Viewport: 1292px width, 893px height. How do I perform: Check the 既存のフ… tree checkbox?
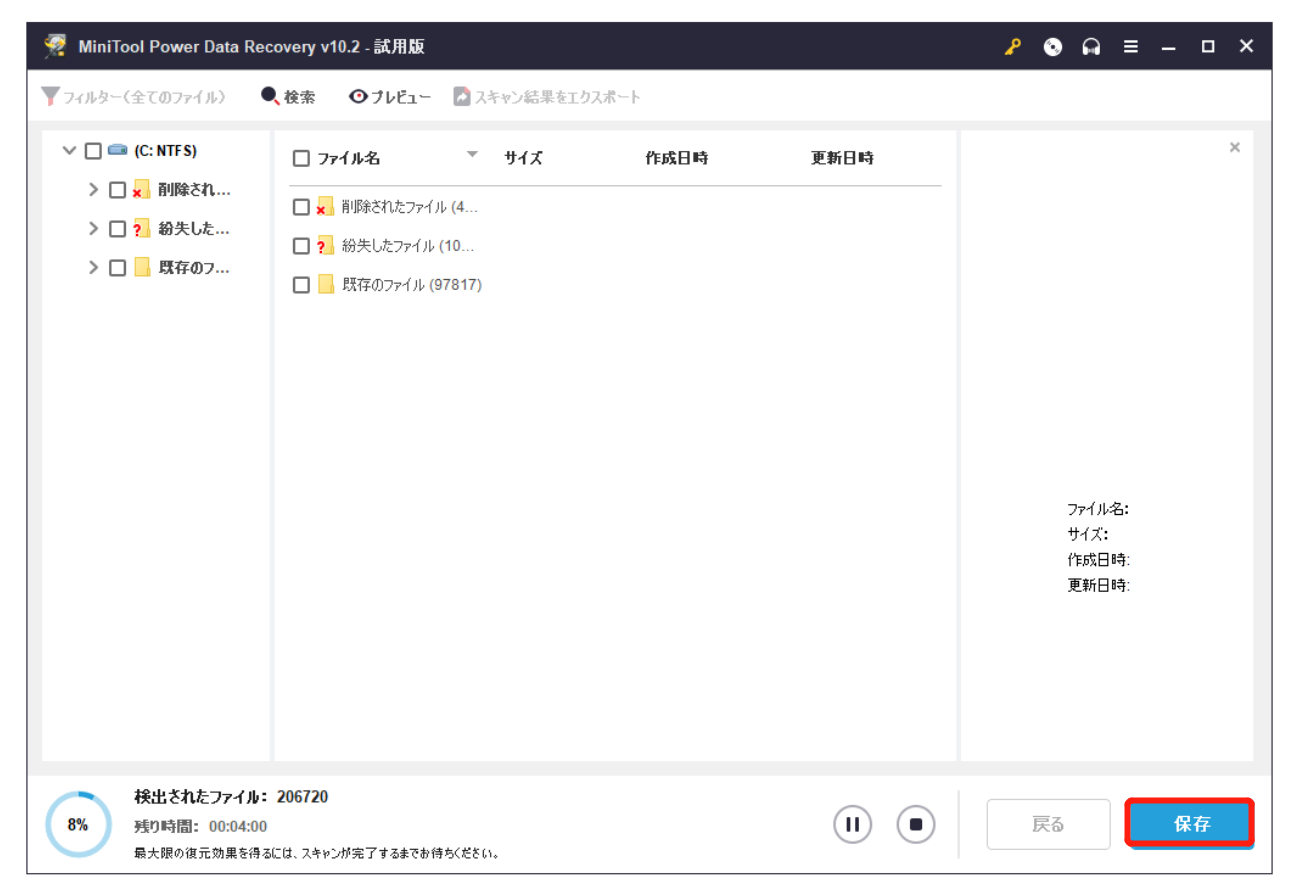[x=117, y=268]
